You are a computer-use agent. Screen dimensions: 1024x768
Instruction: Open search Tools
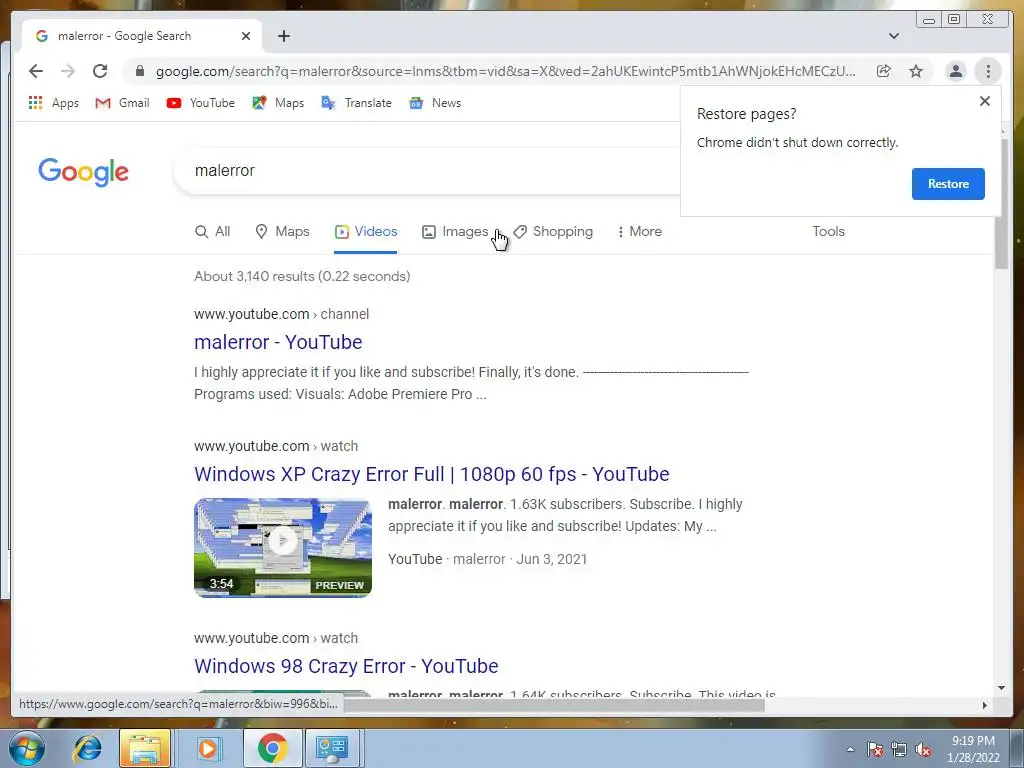828,231
